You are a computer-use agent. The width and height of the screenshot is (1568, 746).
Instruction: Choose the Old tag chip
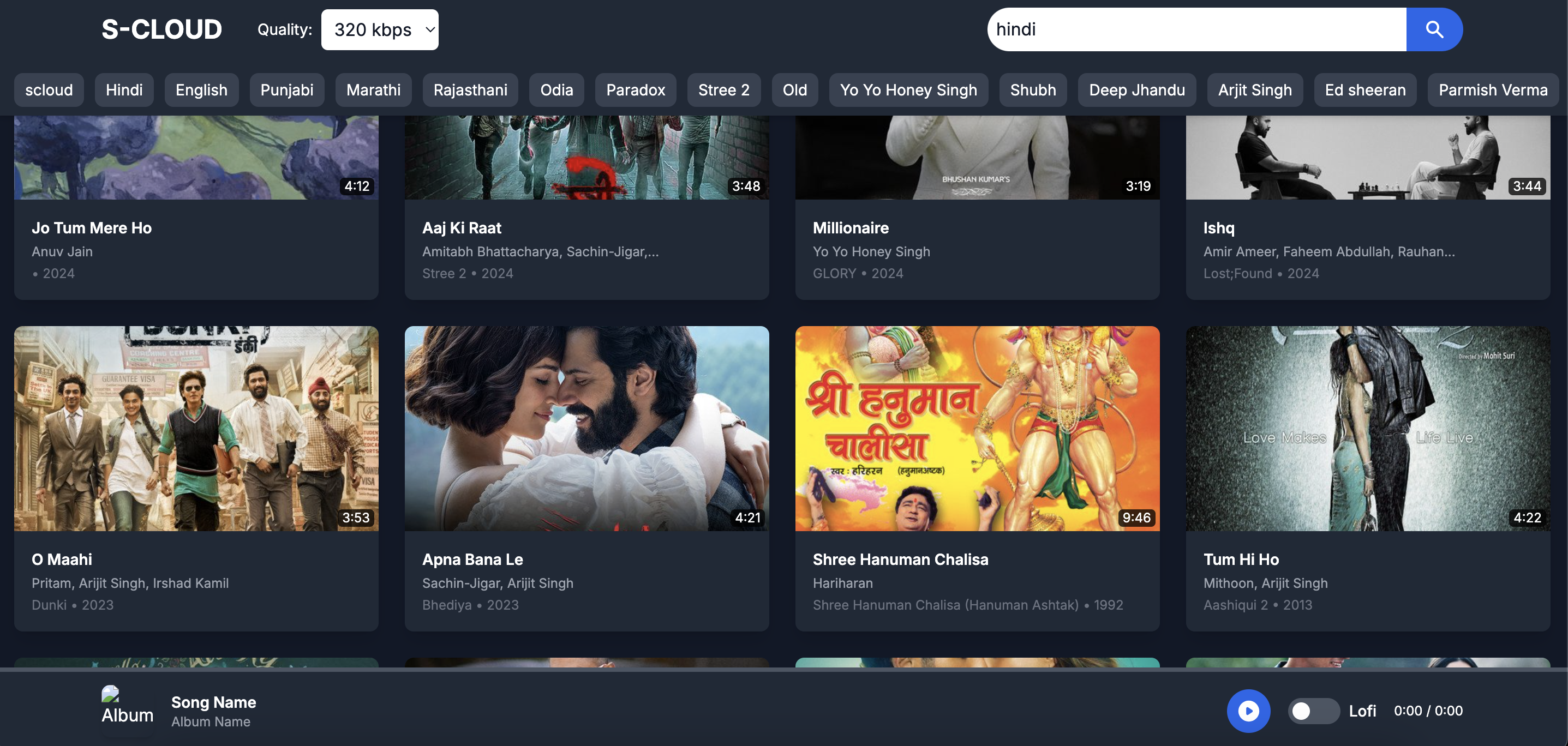795,90
